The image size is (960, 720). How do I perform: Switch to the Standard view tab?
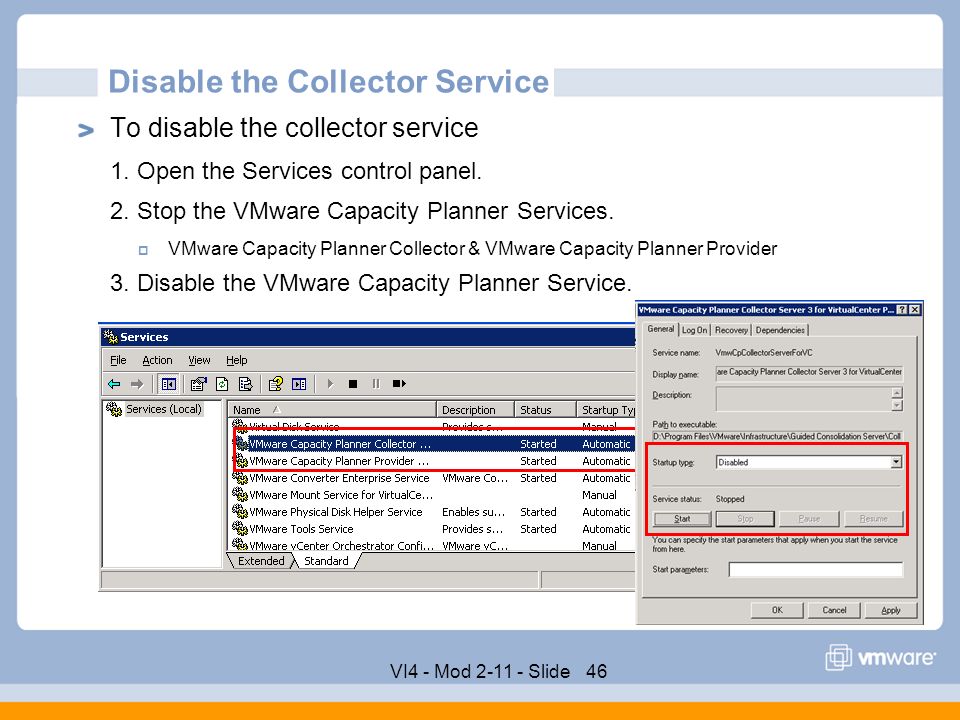click(x=326, y=561)
